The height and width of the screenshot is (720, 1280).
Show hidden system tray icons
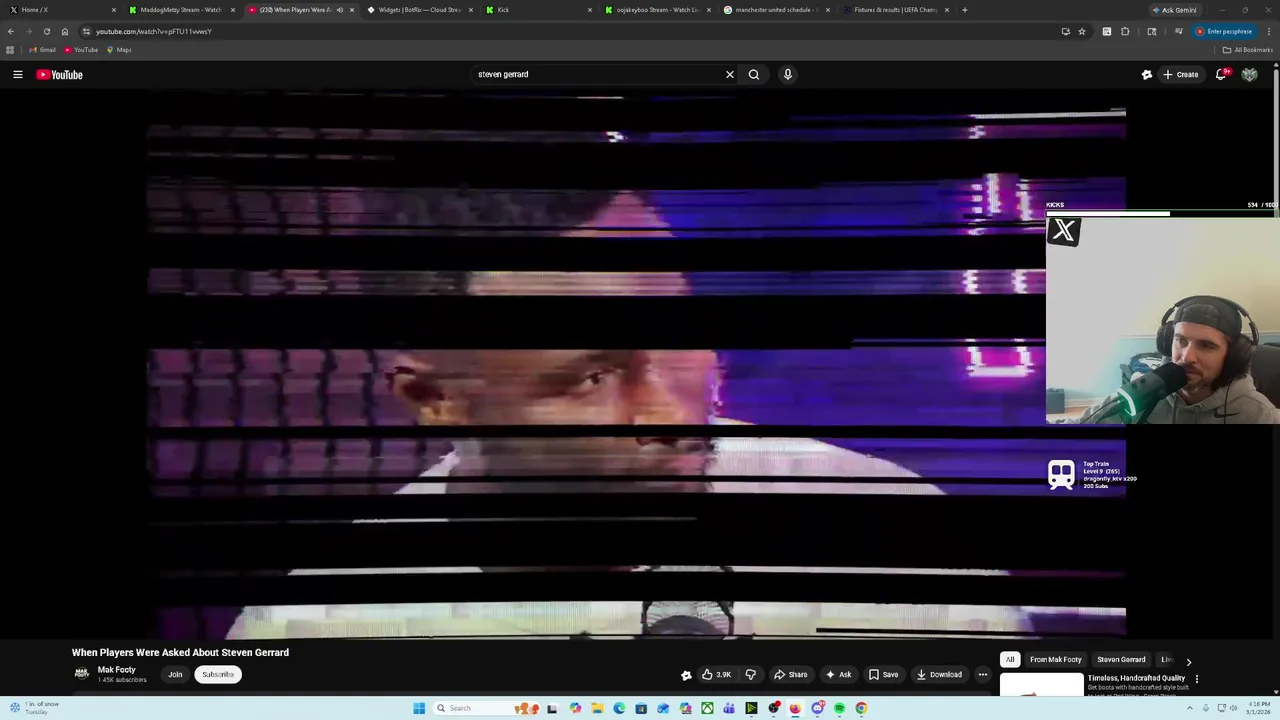1190,708
